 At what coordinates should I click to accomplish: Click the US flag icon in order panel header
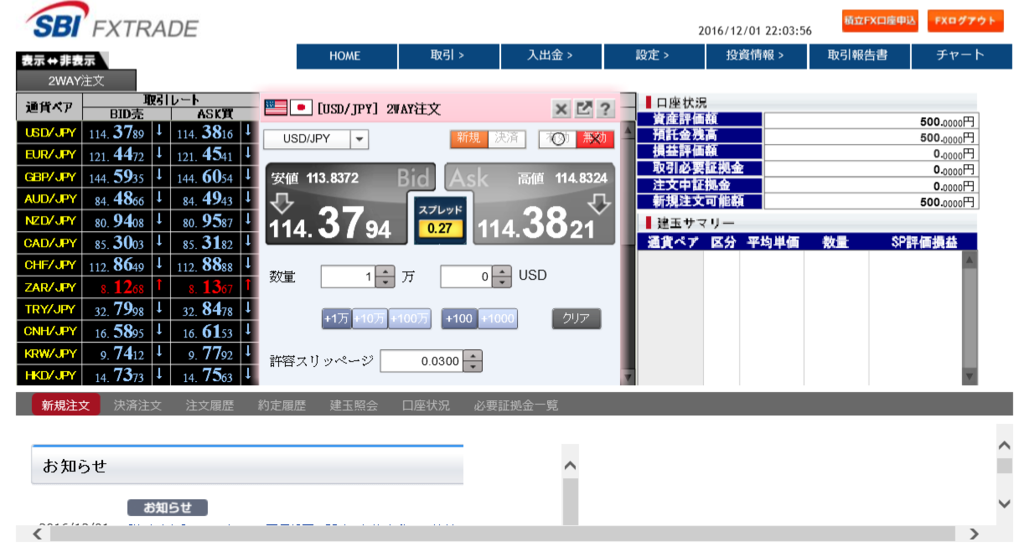coord(276,107)
